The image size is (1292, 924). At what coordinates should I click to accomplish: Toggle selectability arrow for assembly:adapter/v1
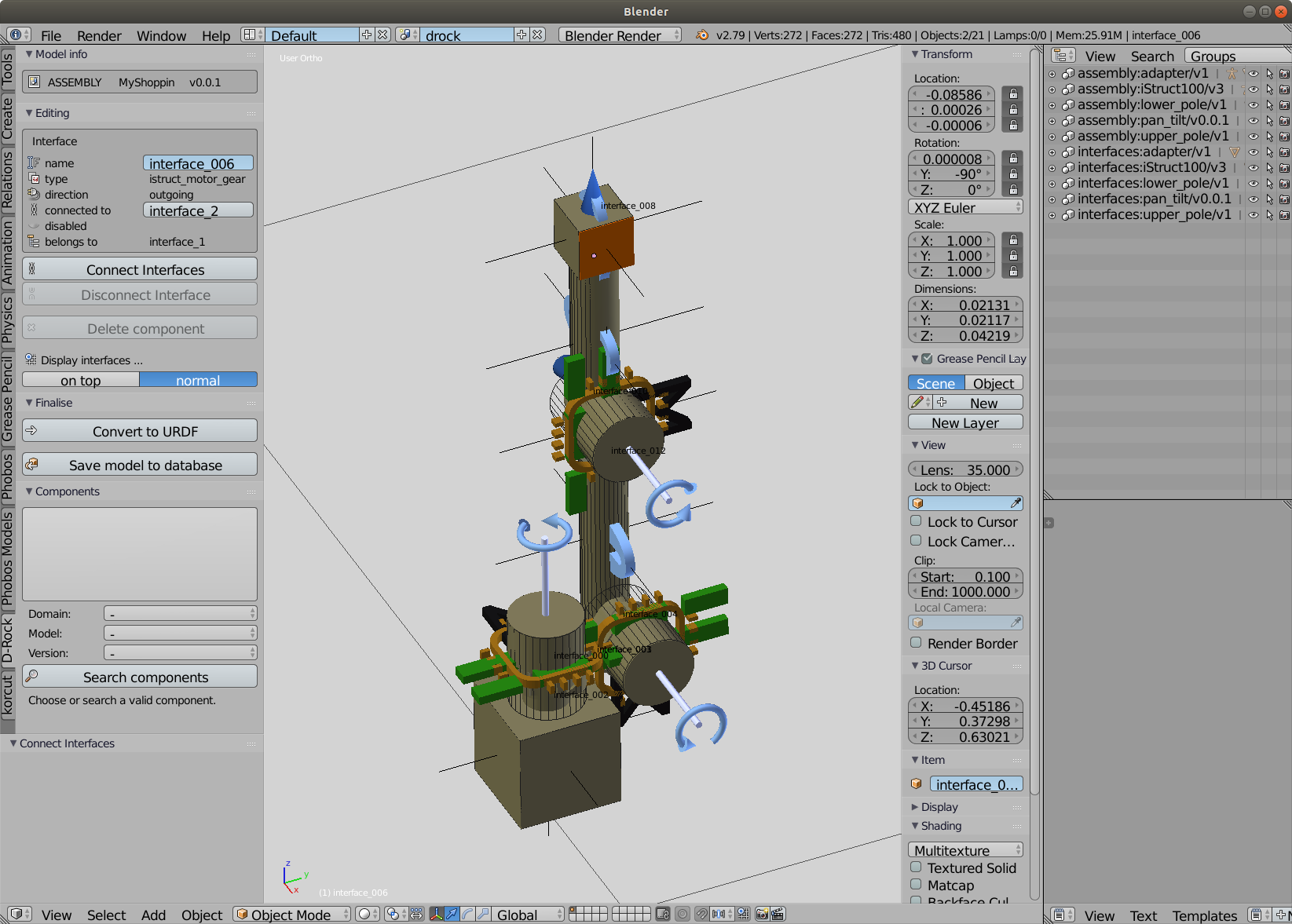(x=1269, y=74)
